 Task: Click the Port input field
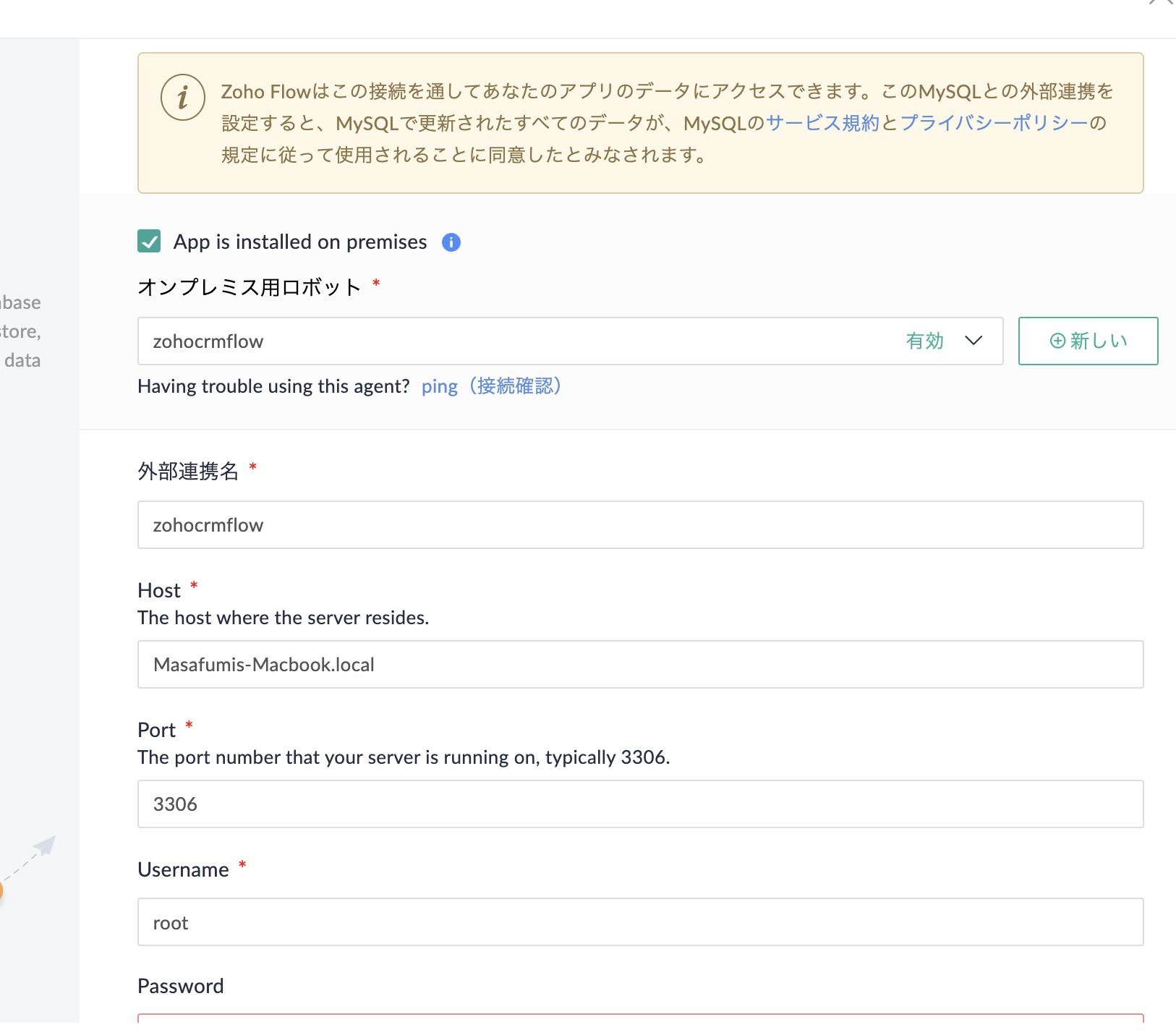(640, 804)
